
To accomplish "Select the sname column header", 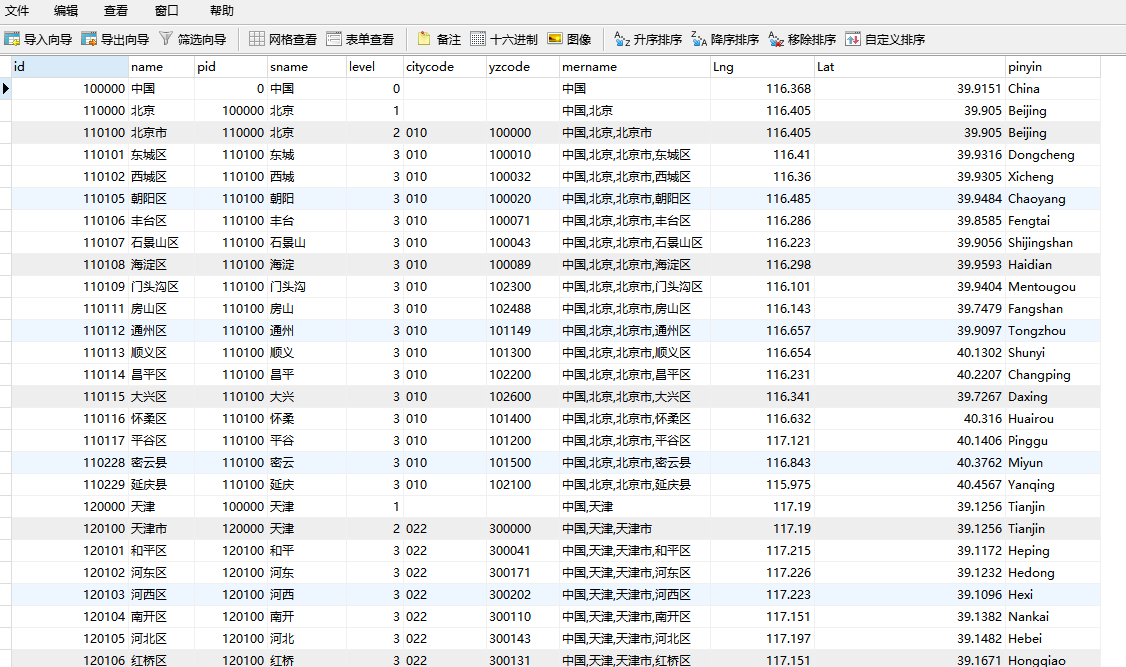I will 307,67.
